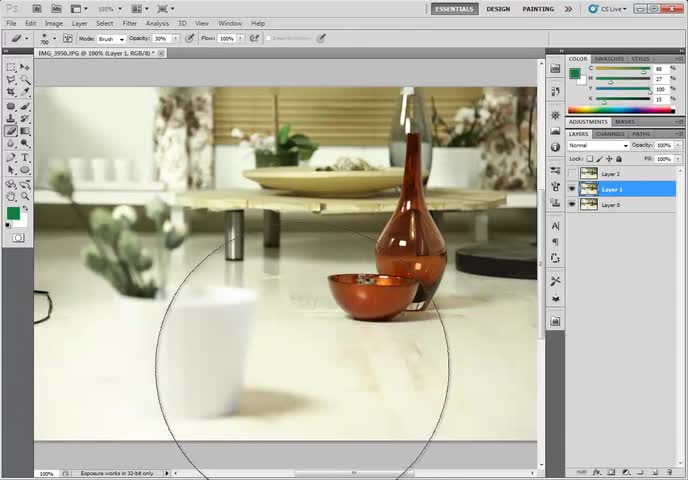Open the File menu
688x480 pixels.
11,23
